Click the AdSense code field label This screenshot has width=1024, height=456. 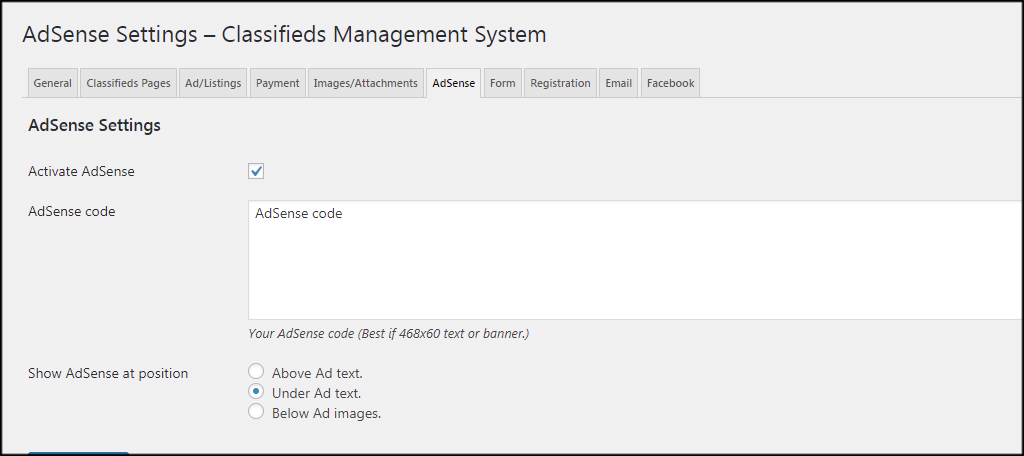point(71,211)
